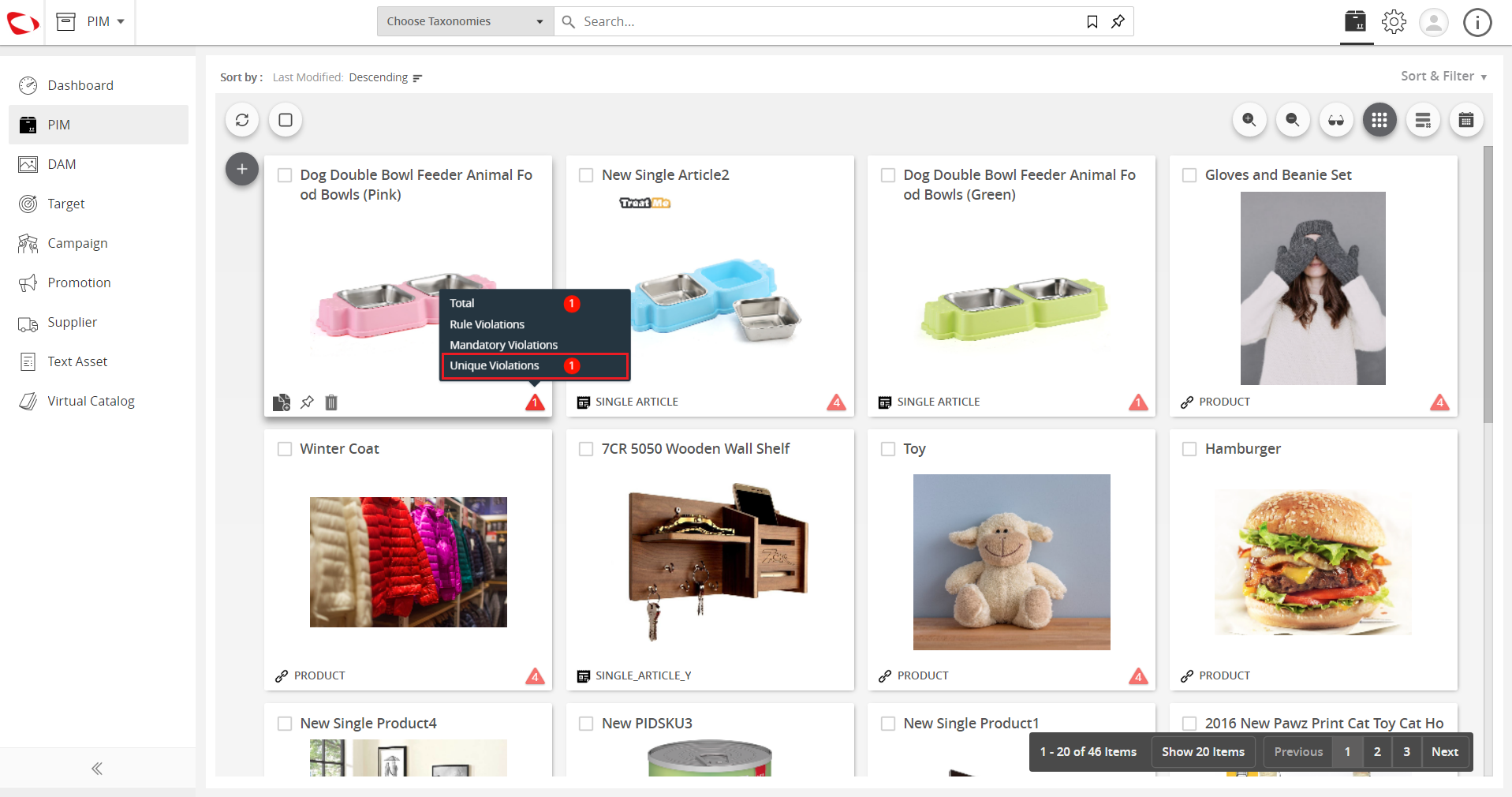Viewport: 1512px width, 797px height.
Task: Switch to list view icon
Action: coord(1423,120)
